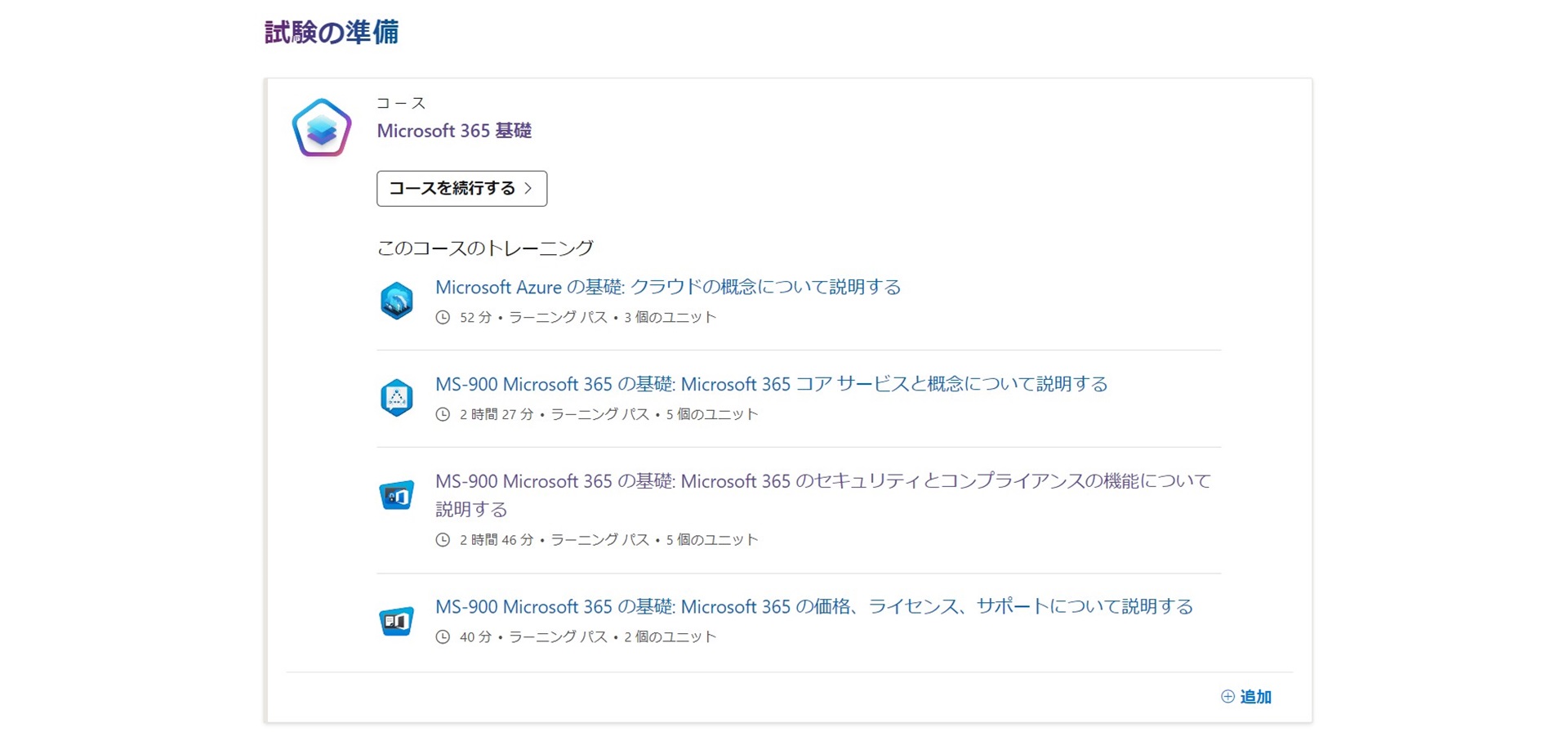Open MS-900 コア サービスと概念 learning path link
Screen dimensions: 1568x732
coord(772,384)
